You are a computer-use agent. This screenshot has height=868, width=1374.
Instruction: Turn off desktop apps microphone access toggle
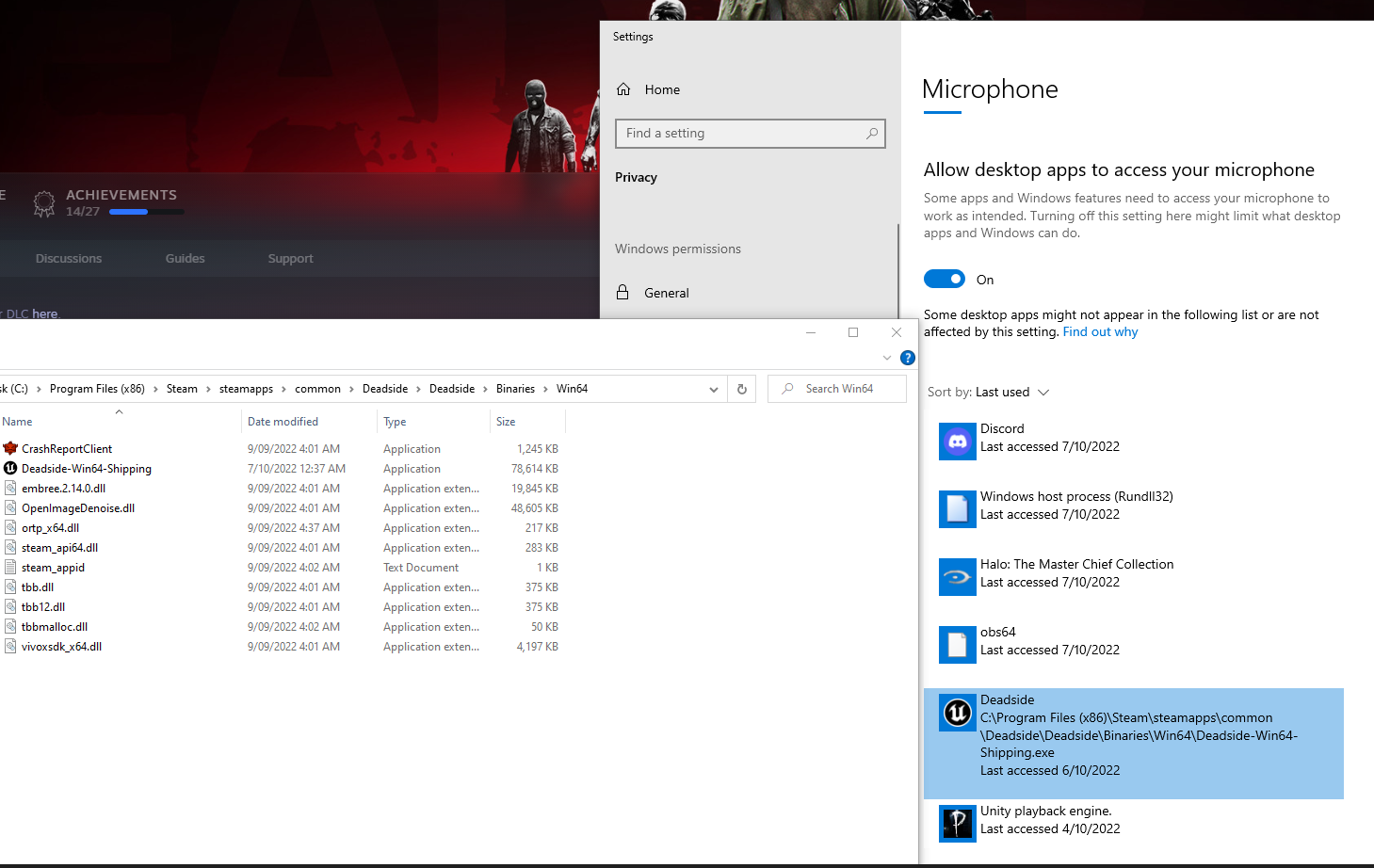(x=944, y=280)
